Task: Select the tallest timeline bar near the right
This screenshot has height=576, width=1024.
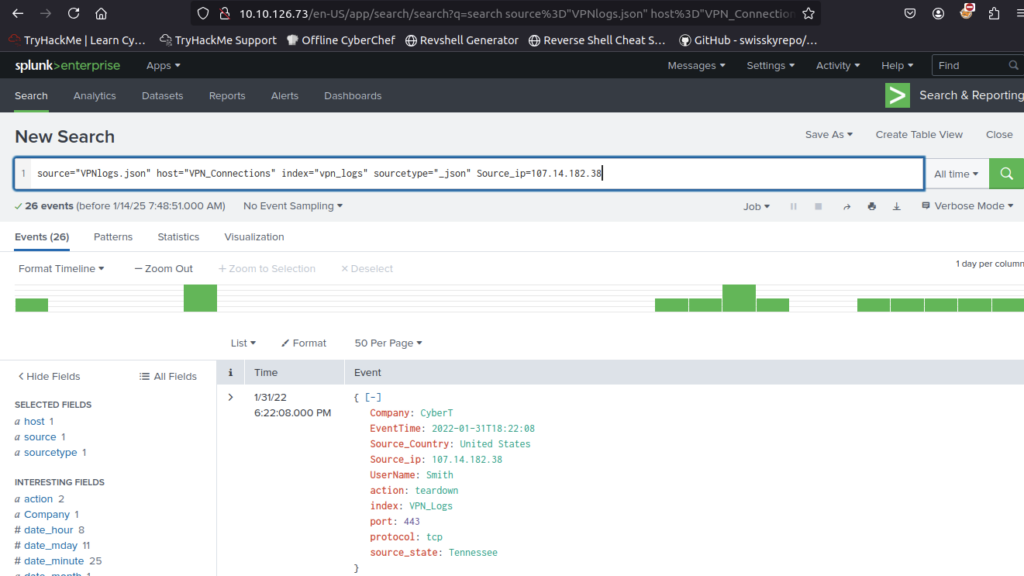Action: coord(739,298)
